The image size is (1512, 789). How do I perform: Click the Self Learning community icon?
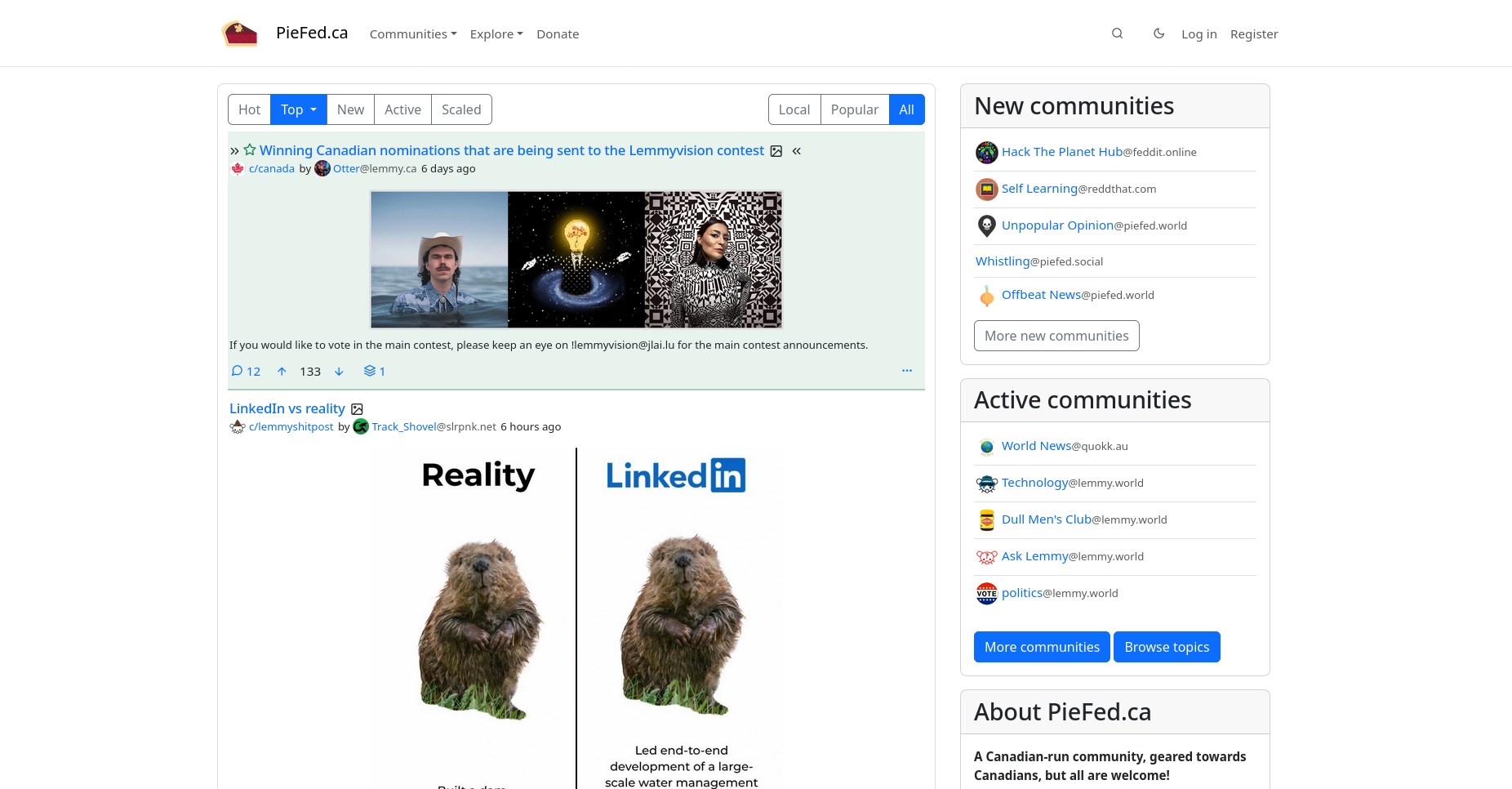[986, 189]
